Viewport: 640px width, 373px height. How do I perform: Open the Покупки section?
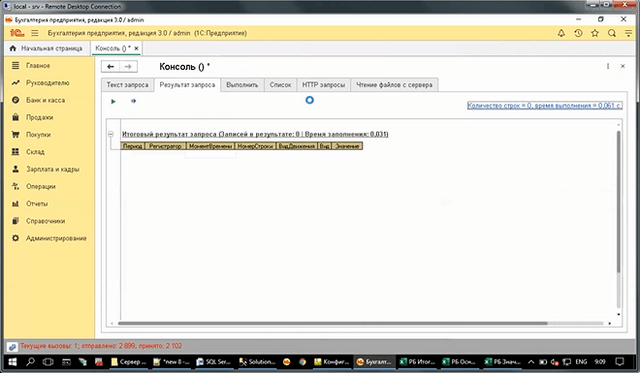(38, 134)
